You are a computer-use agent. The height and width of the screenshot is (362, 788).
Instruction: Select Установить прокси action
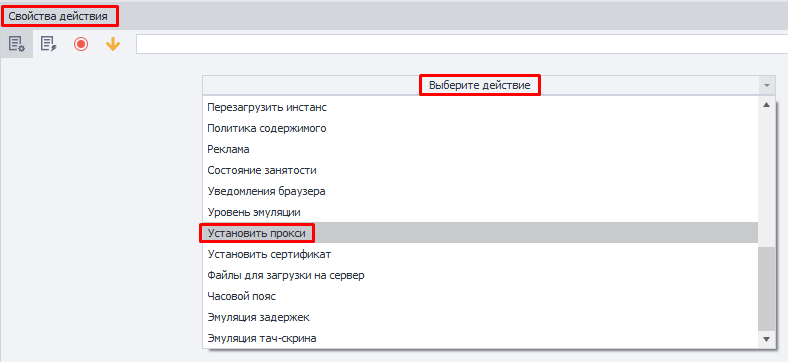(x=480, y=233)
